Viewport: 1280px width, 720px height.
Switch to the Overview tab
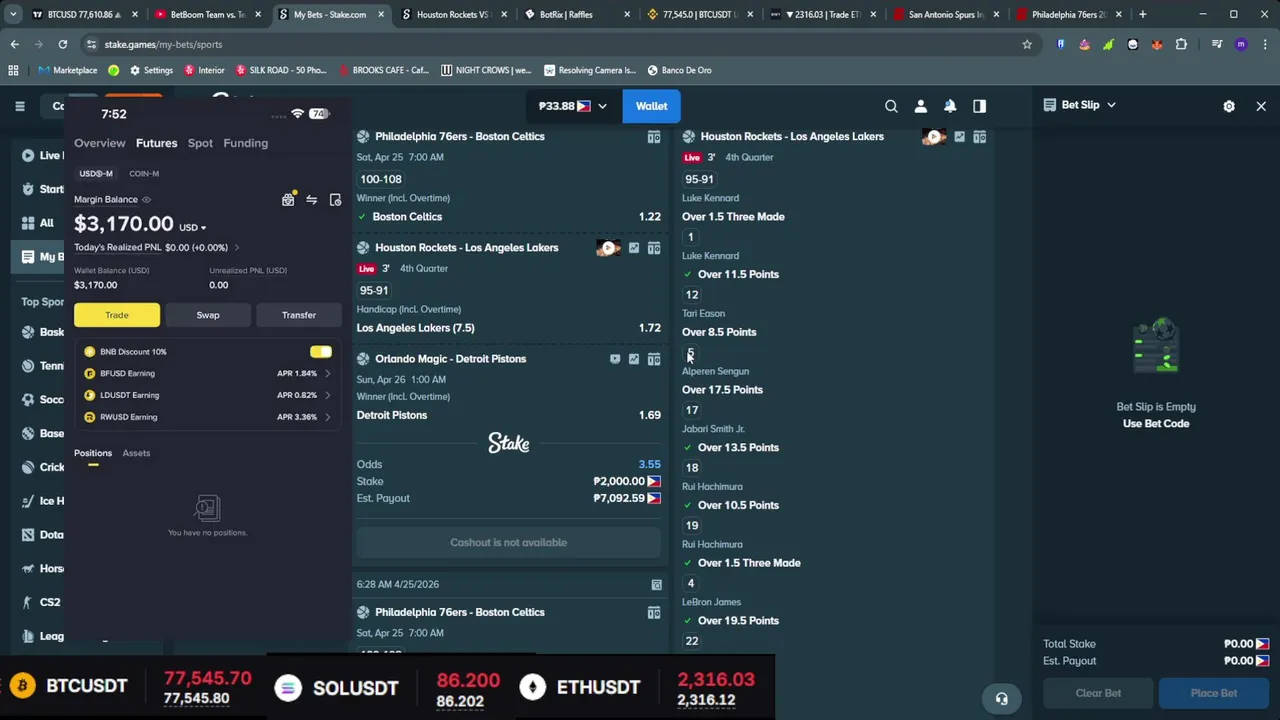[x=100, y=143]
